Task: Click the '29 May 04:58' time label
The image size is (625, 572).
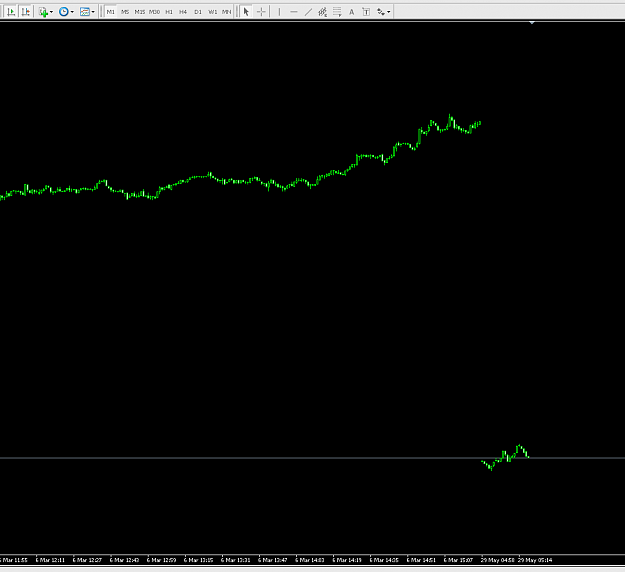Action: coord(497,560)
